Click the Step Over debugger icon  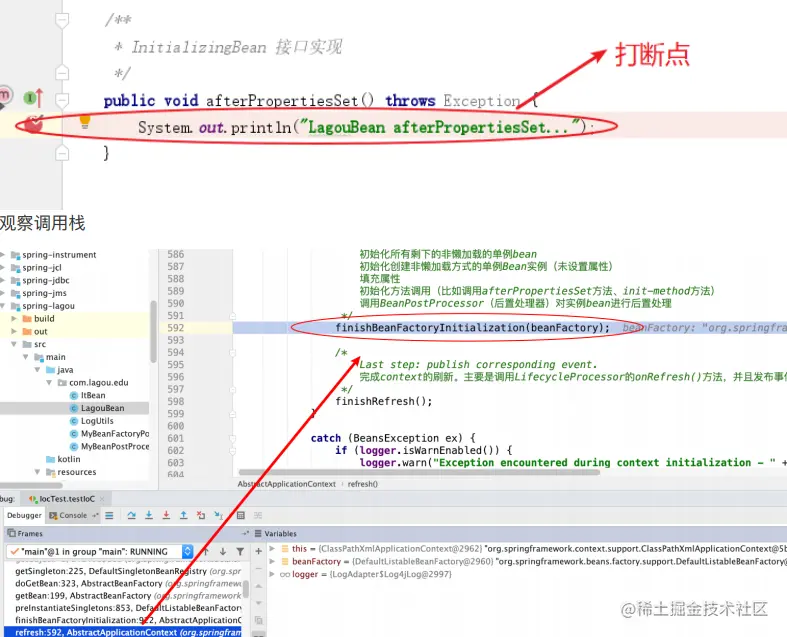coord(132,516)
